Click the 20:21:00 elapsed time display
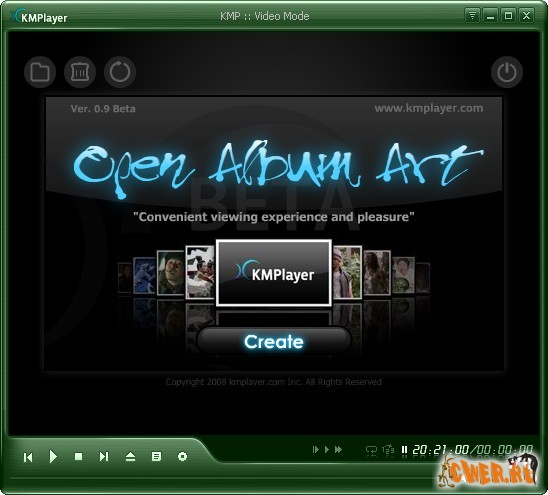The height and width of the screenshot is (495, 548). pyautogui.click(x=440, y=450)
